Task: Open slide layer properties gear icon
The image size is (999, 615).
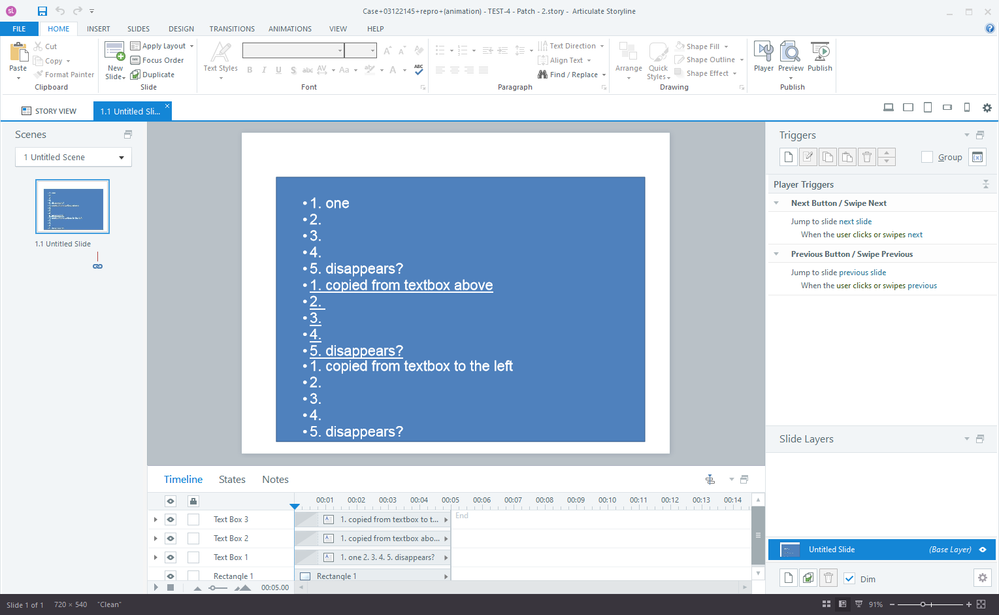Action: coord(980,578)
